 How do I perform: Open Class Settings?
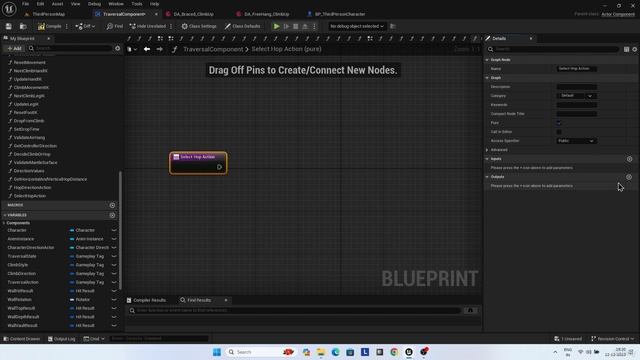point(199,26)
